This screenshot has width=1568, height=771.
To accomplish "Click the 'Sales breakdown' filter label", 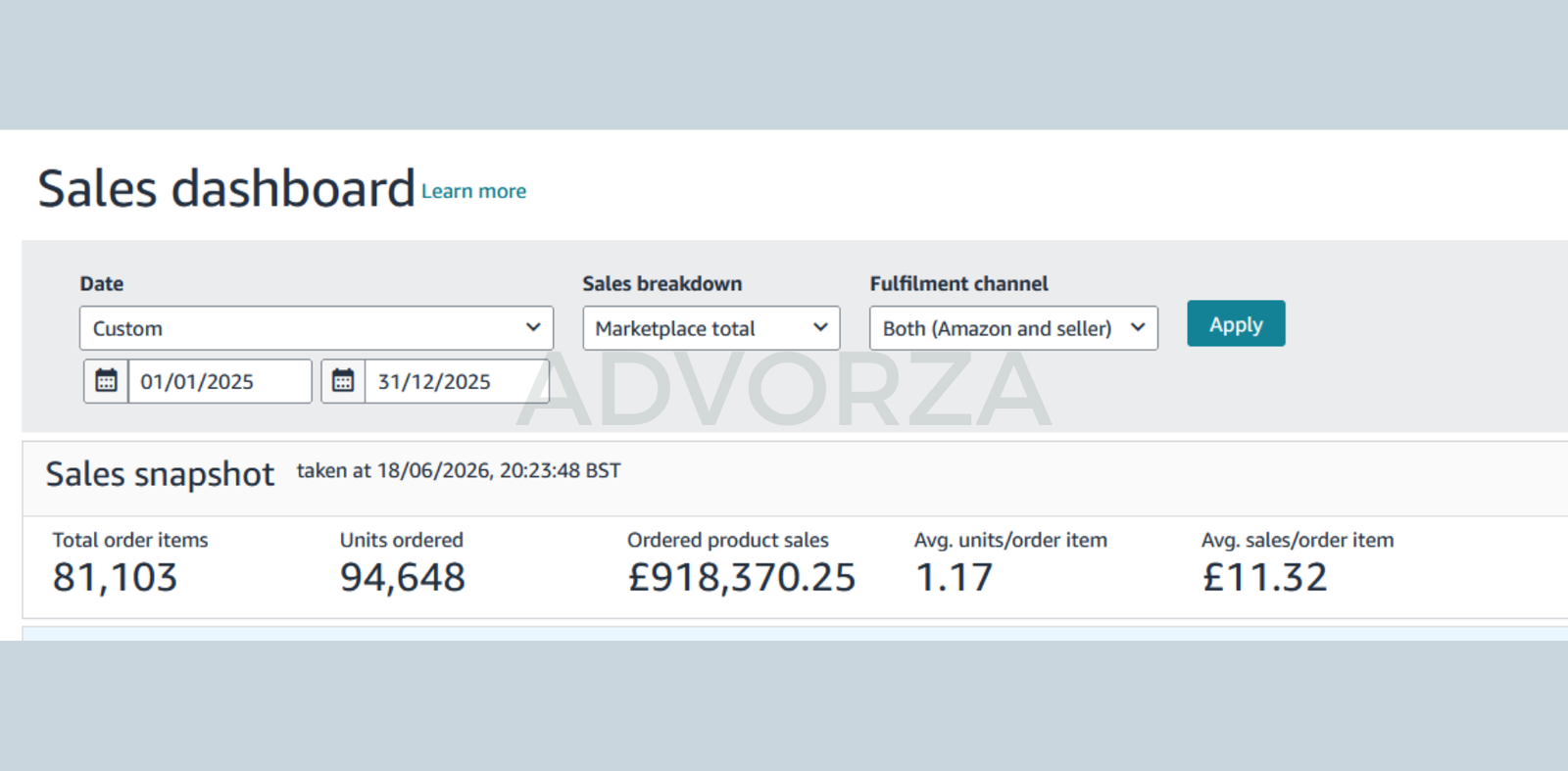I will coord(662,283).
